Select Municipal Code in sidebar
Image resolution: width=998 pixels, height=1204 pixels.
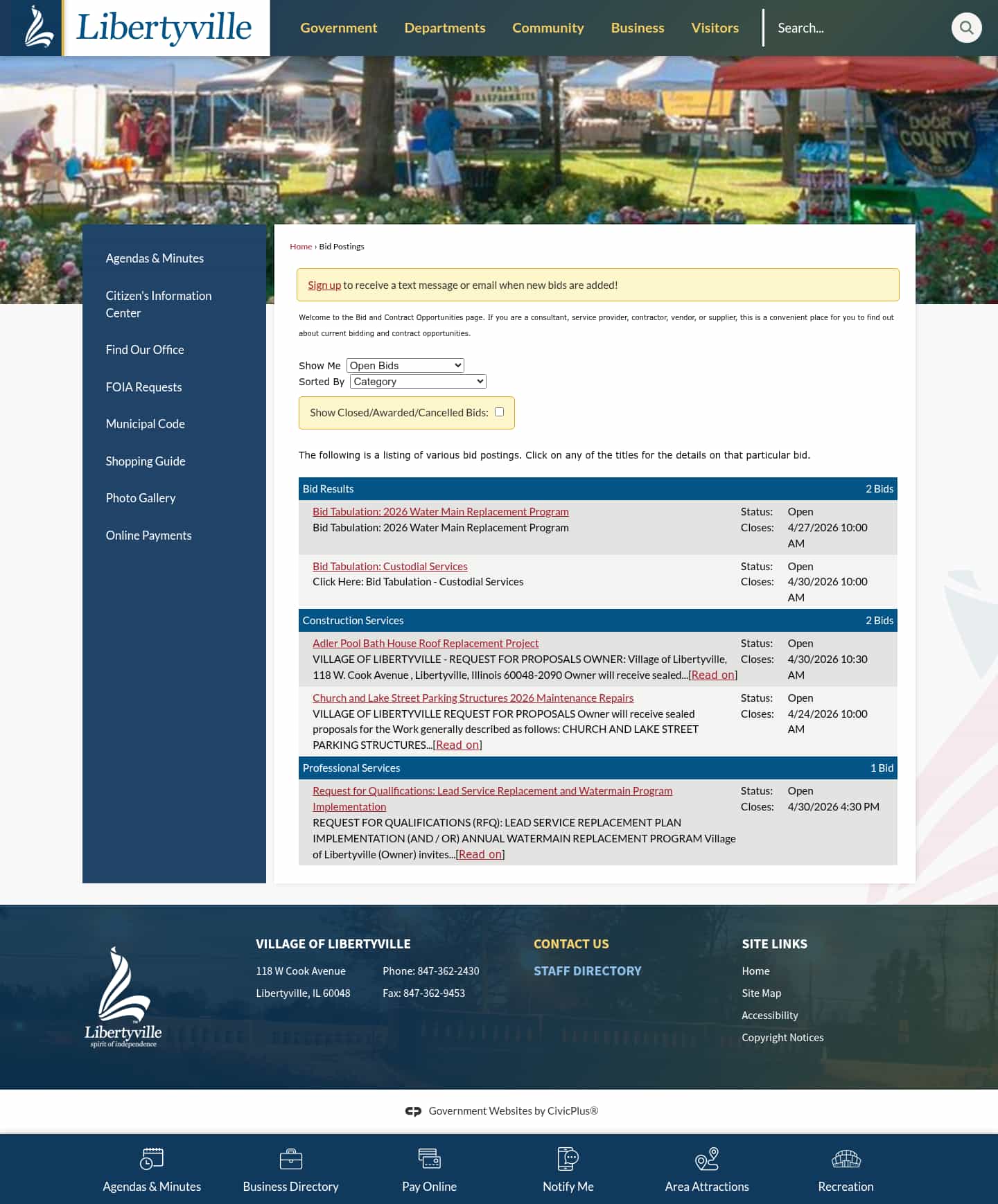(145, 424)
